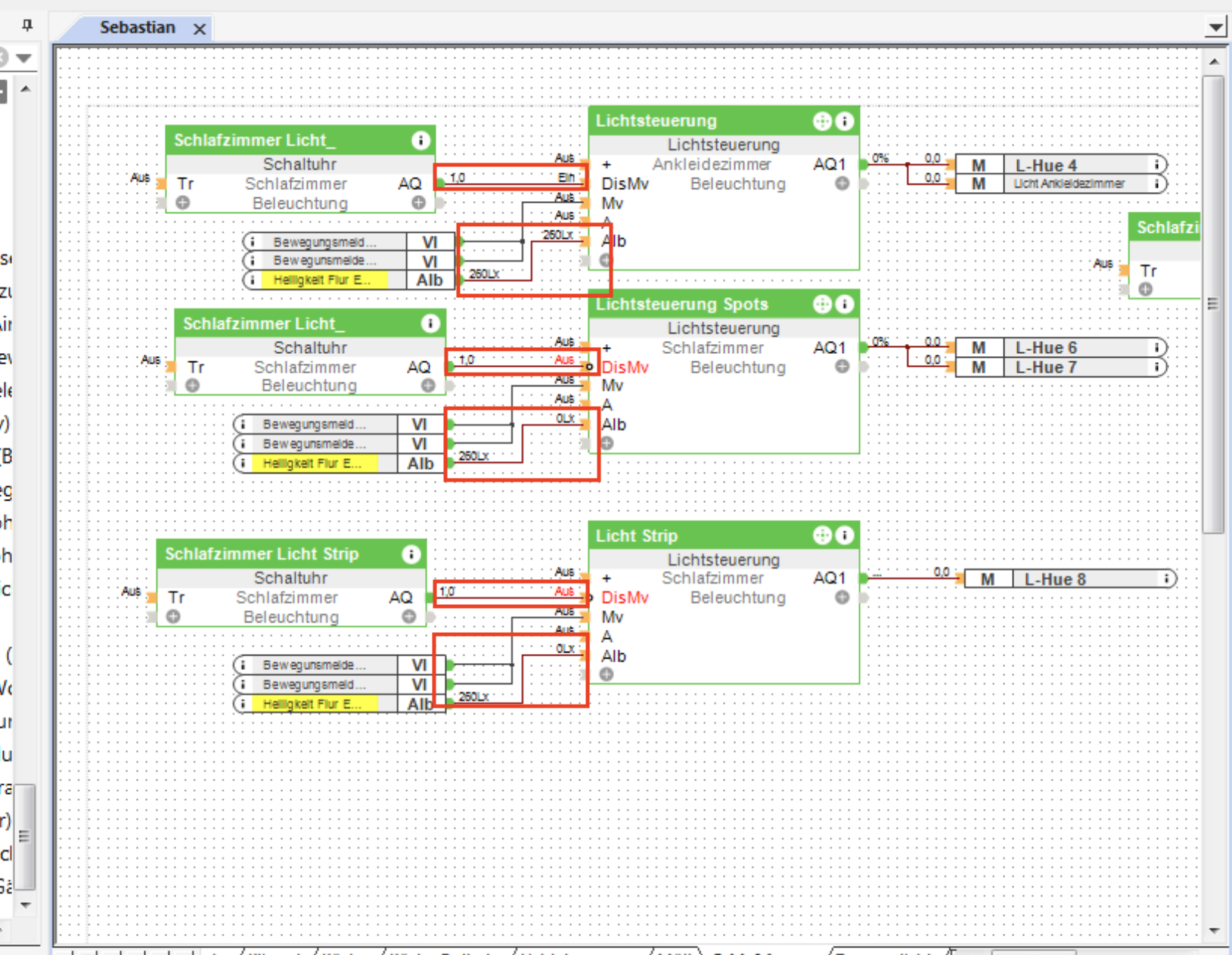Expand inputs plus below Alb in Lichtsteuerung Spots
The height and width of the screenshot is (955, 1232).
click(x=607, y=443)
